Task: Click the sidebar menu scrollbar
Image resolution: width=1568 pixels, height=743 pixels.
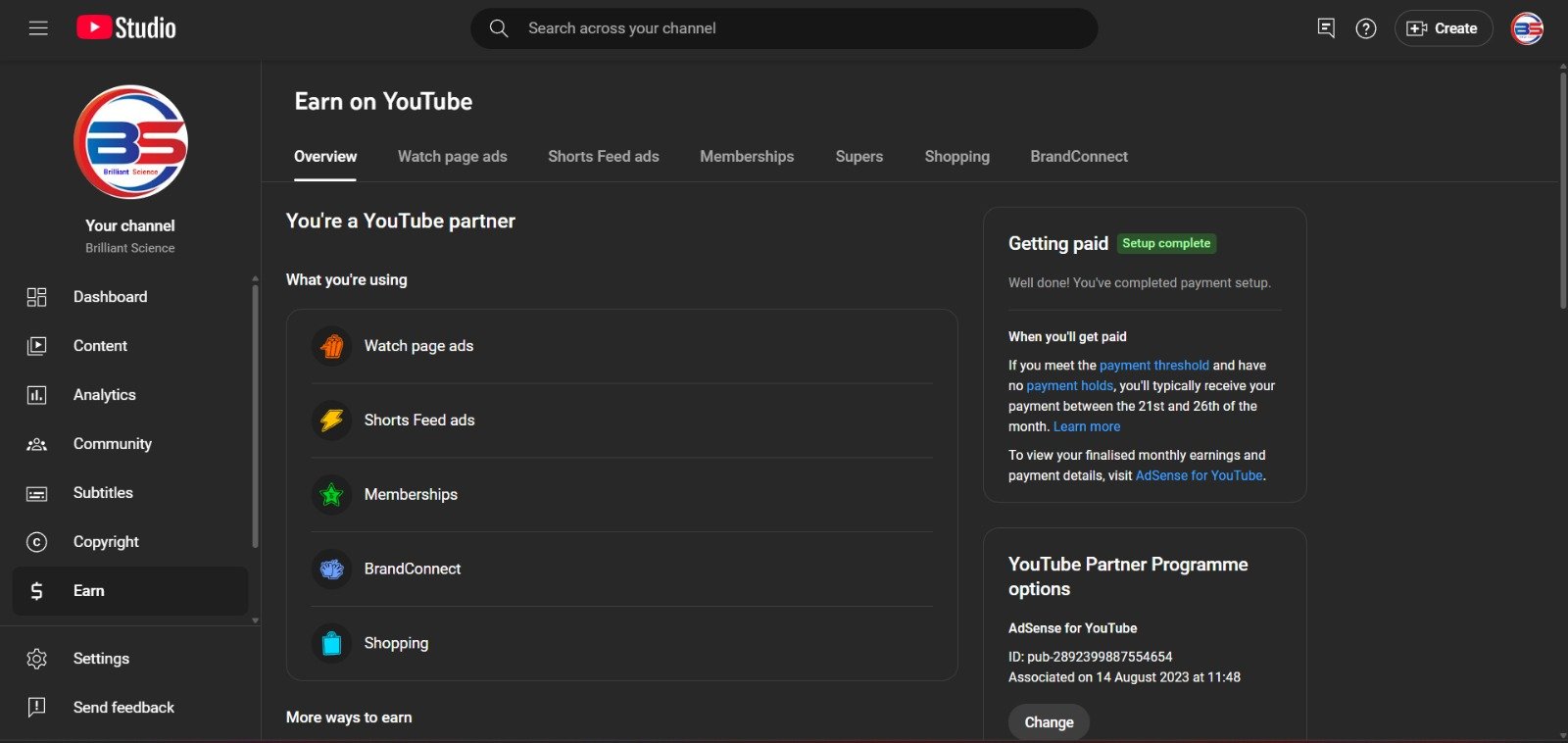Action: (255, 416)
